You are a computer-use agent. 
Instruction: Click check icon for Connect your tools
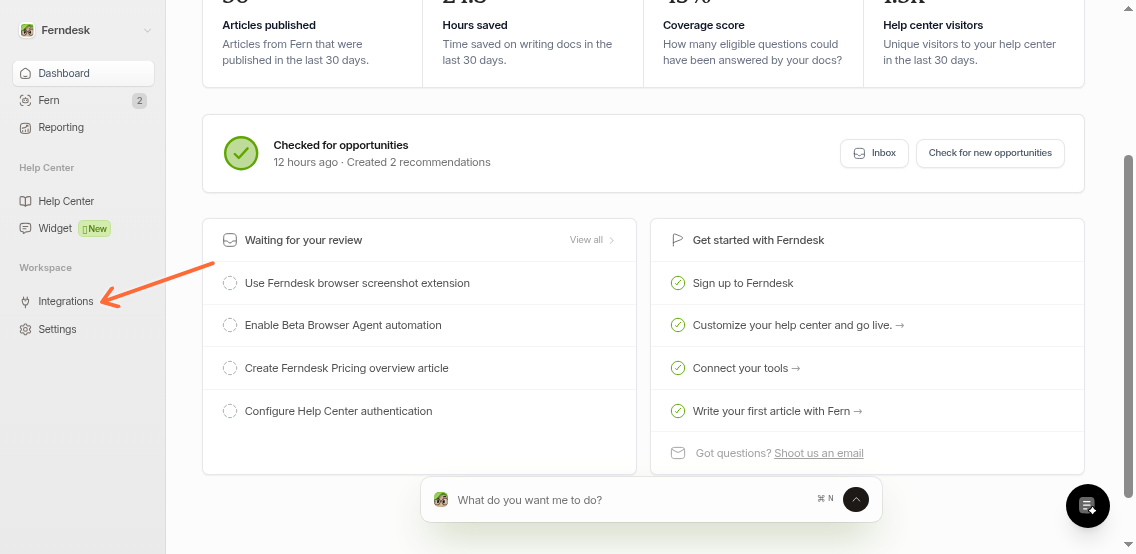point(678,368)
